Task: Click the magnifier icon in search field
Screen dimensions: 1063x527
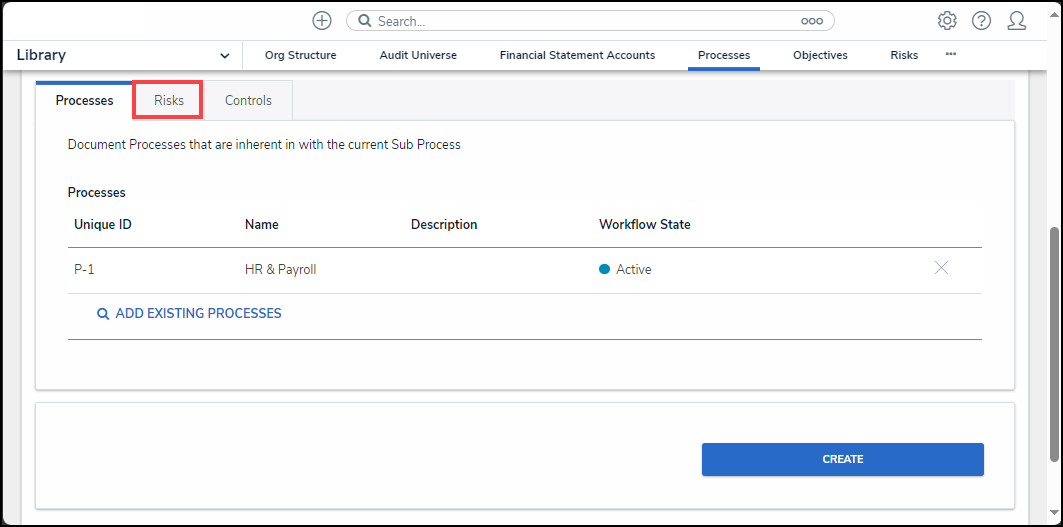Action: click(365, 21)
